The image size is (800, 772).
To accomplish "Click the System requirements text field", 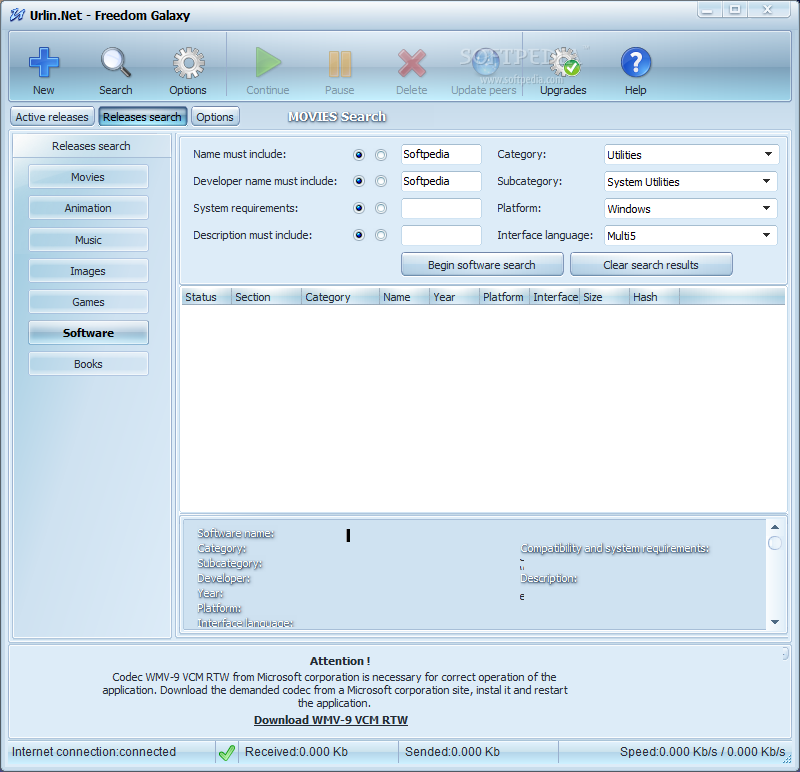I will coord(441,208).
